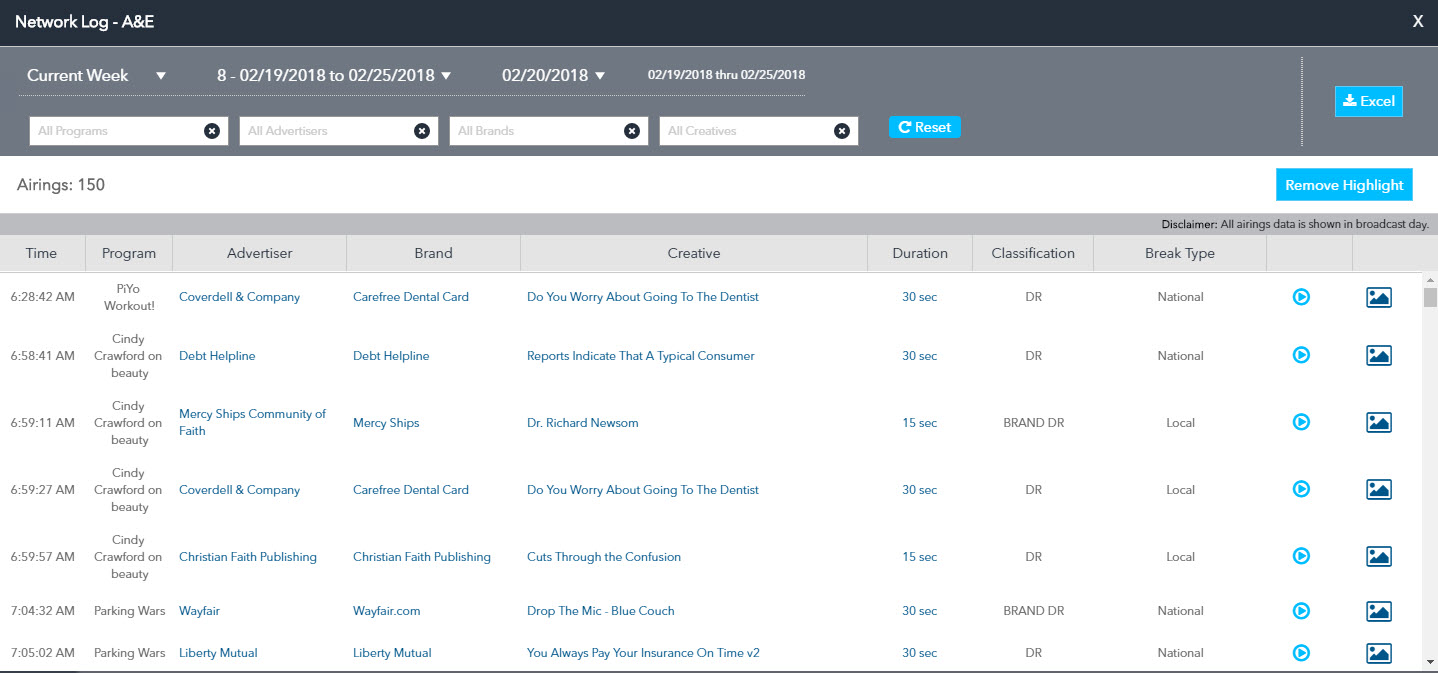This screenshot has width=1438, height=673.
Task: View image for the Mercy Ships airing
Action: (x=1379, y=422)
